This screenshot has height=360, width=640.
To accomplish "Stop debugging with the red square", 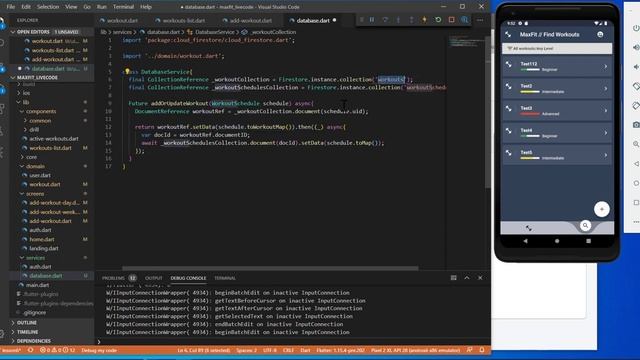I will (x=451, y=20).
